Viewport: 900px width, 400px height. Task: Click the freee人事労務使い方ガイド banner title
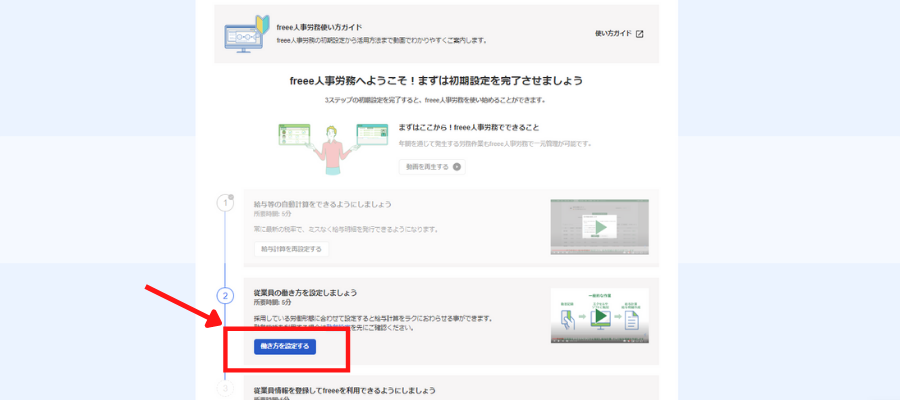(319, 28)
